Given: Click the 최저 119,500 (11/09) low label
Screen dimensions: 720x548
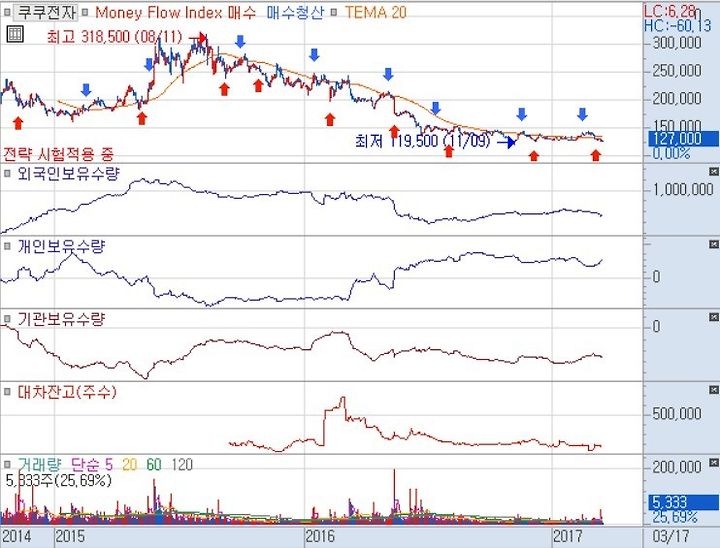Looking at the screenshot, I should pos(422,141).
